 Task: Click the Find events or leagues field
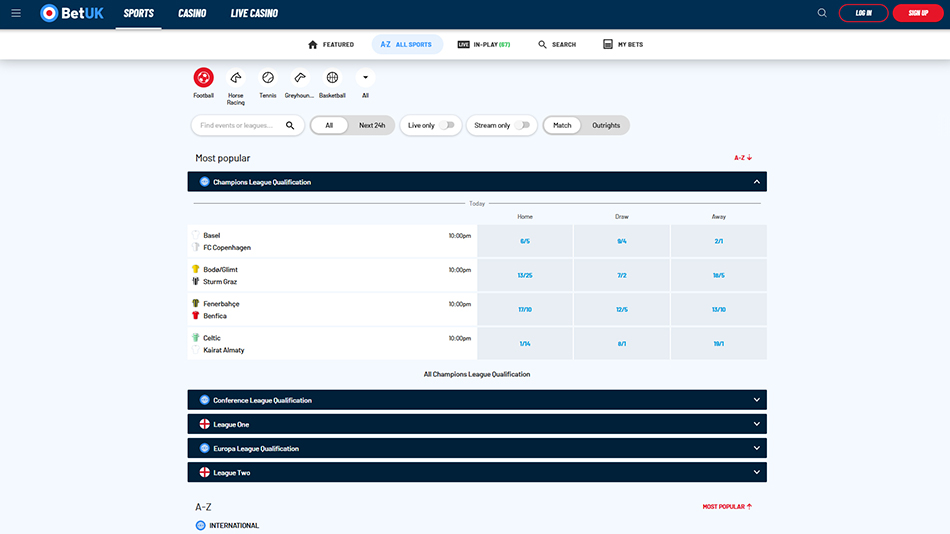[240, 126]
